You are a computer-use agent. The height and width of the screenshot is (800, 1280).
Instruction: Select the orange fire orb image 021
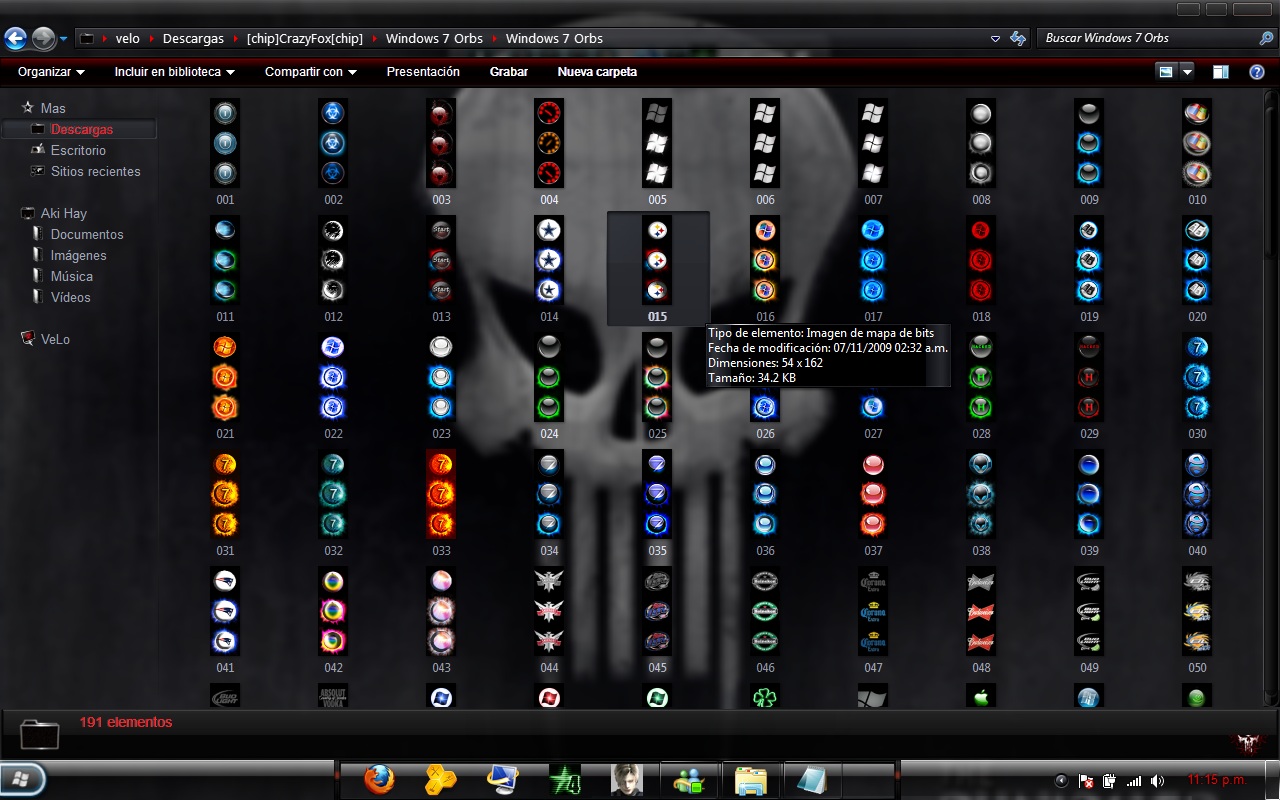pyautogui.click(x=225, y=377)
